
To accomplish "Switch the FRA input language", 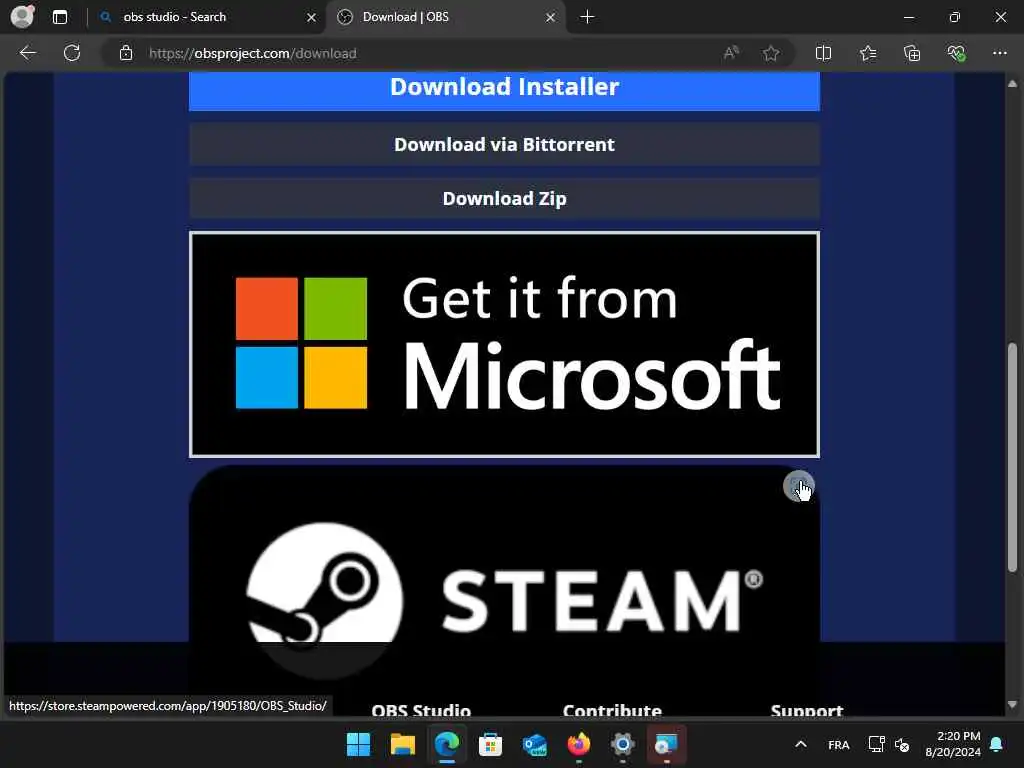I will pyautogui.click(x=839, y=744).
